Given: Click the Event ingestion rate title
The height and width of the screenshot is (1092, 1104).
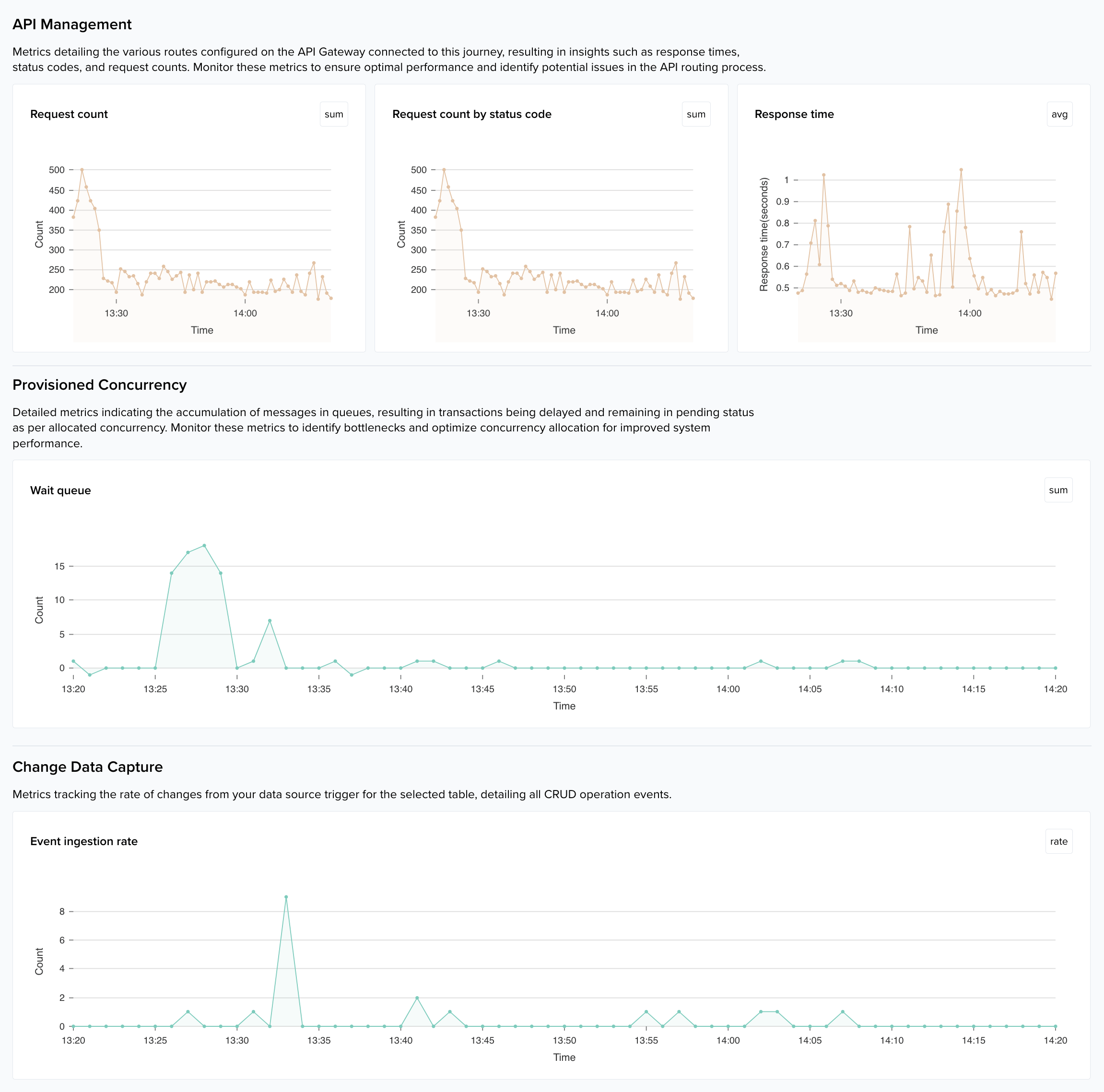Looking at the screenshot, I should [83, 841].
